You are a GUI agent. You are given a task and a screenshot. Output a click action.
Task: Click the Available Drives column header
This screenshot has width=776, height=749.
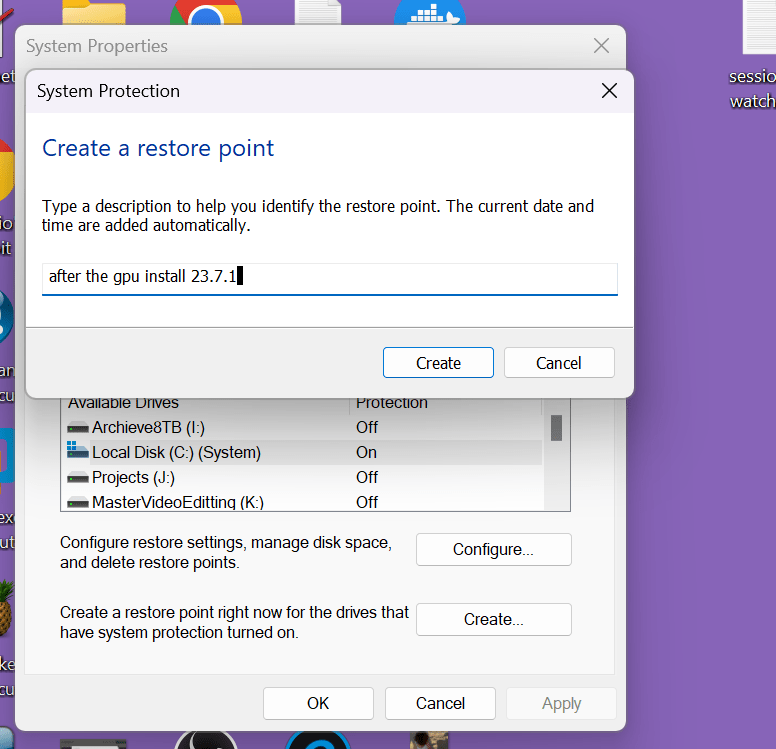click(x=205, y=404)
